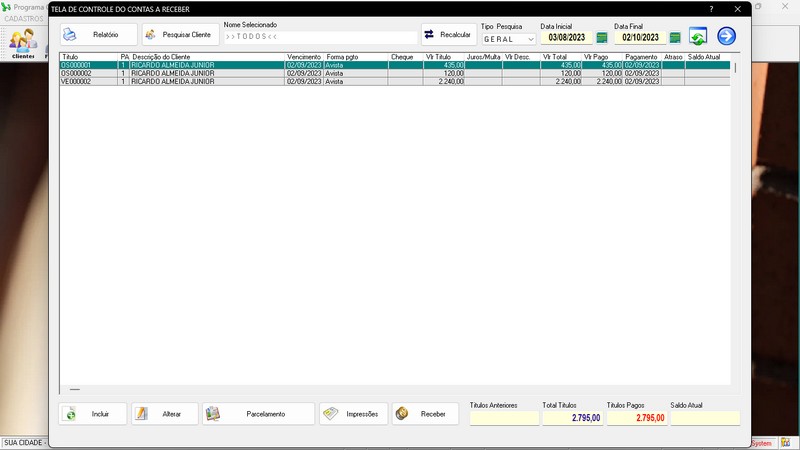Click the Clientes icon in main window
Image resolution: width=800 pixels, height=450 pixels.
[23, 44]
